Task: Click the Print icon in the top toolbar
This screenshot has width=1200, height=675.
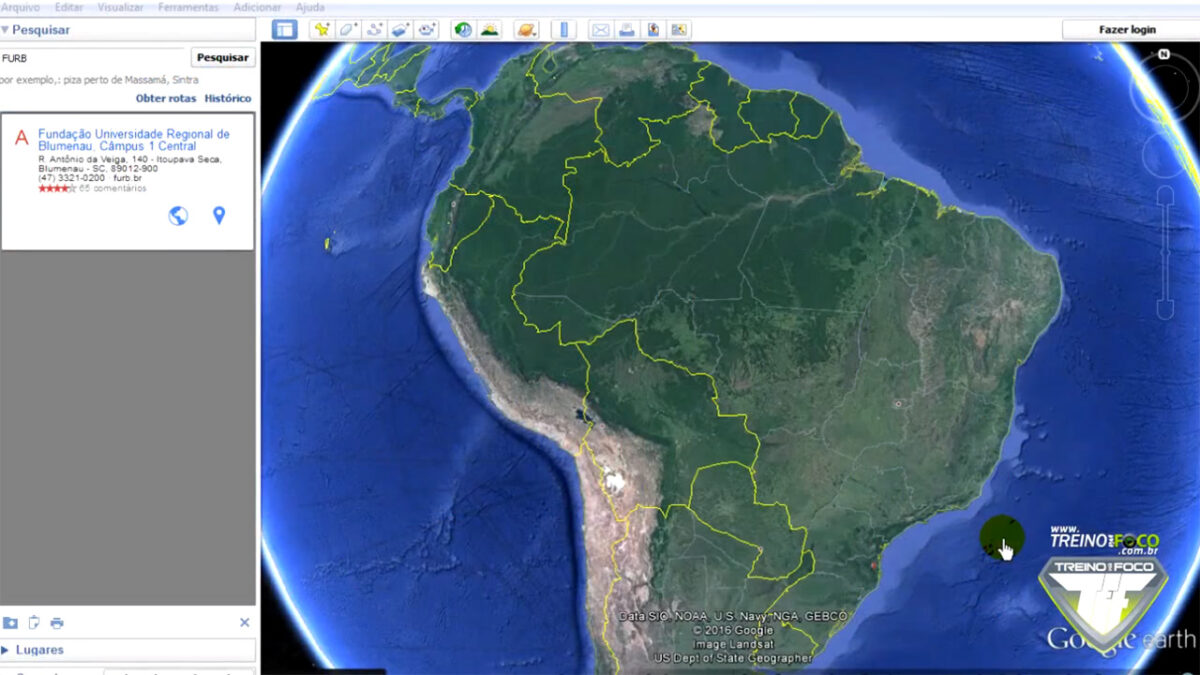Action: click(627, 29)
